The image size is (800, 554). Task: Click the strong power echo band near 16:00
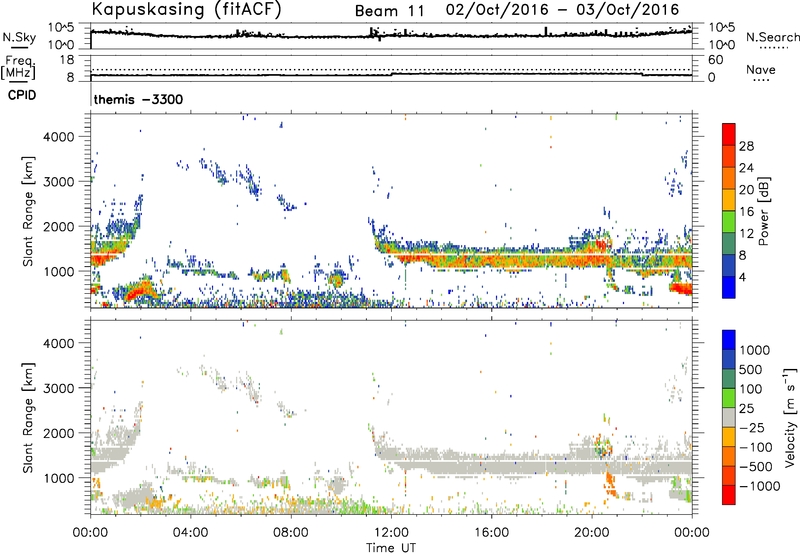[491, 260]
